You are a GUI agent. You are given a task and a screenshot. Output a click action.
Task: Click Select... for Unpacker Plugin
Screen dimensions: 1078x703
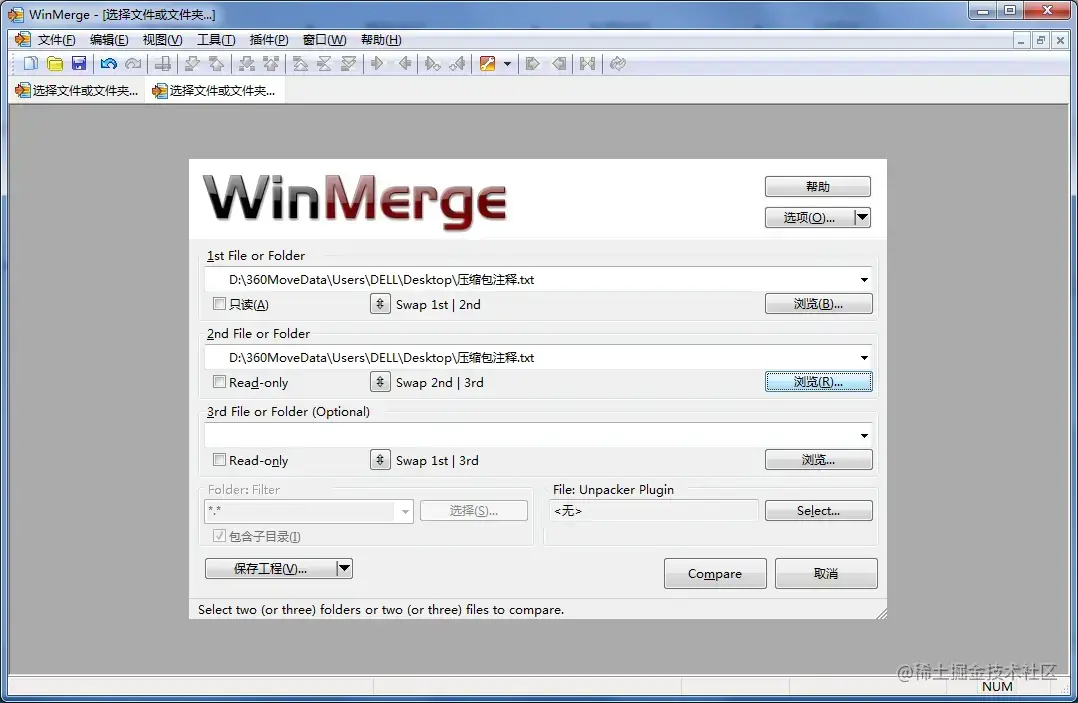[x=818, y=511]
